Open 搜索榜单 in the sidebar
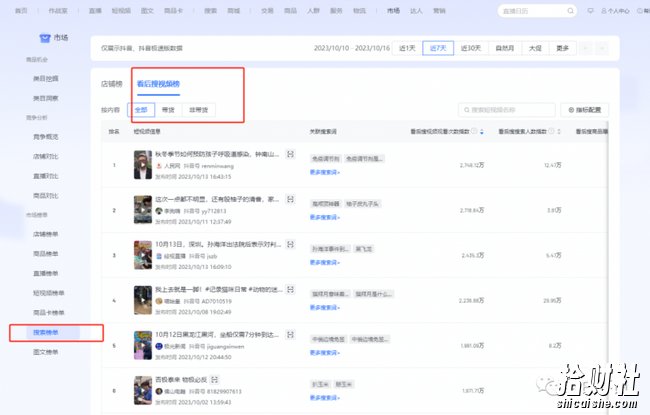The height and width of the screenshot is (415, 650). [46, 332]
